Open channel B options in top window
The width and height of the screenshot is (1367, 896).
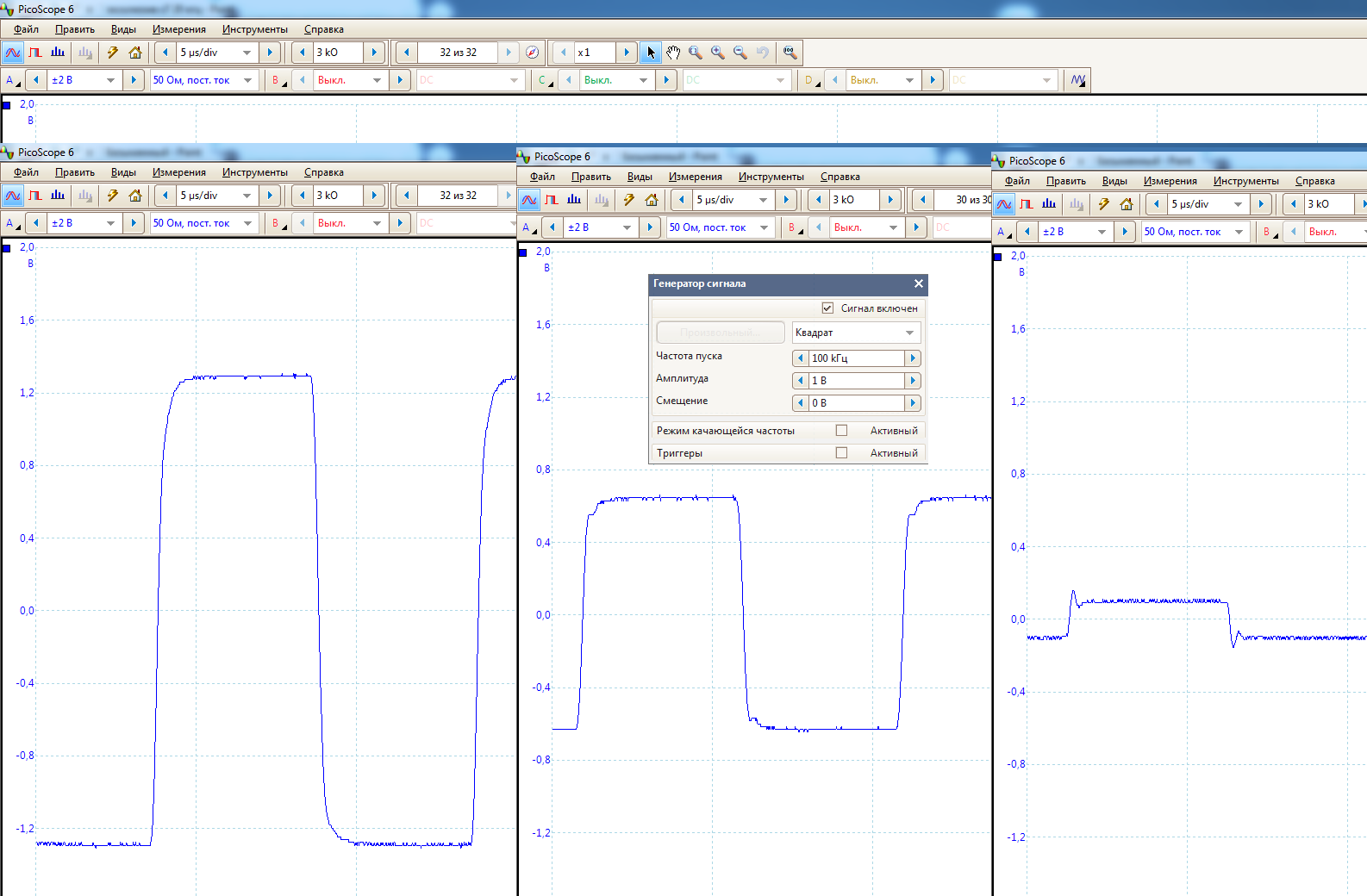coord(278,80)
